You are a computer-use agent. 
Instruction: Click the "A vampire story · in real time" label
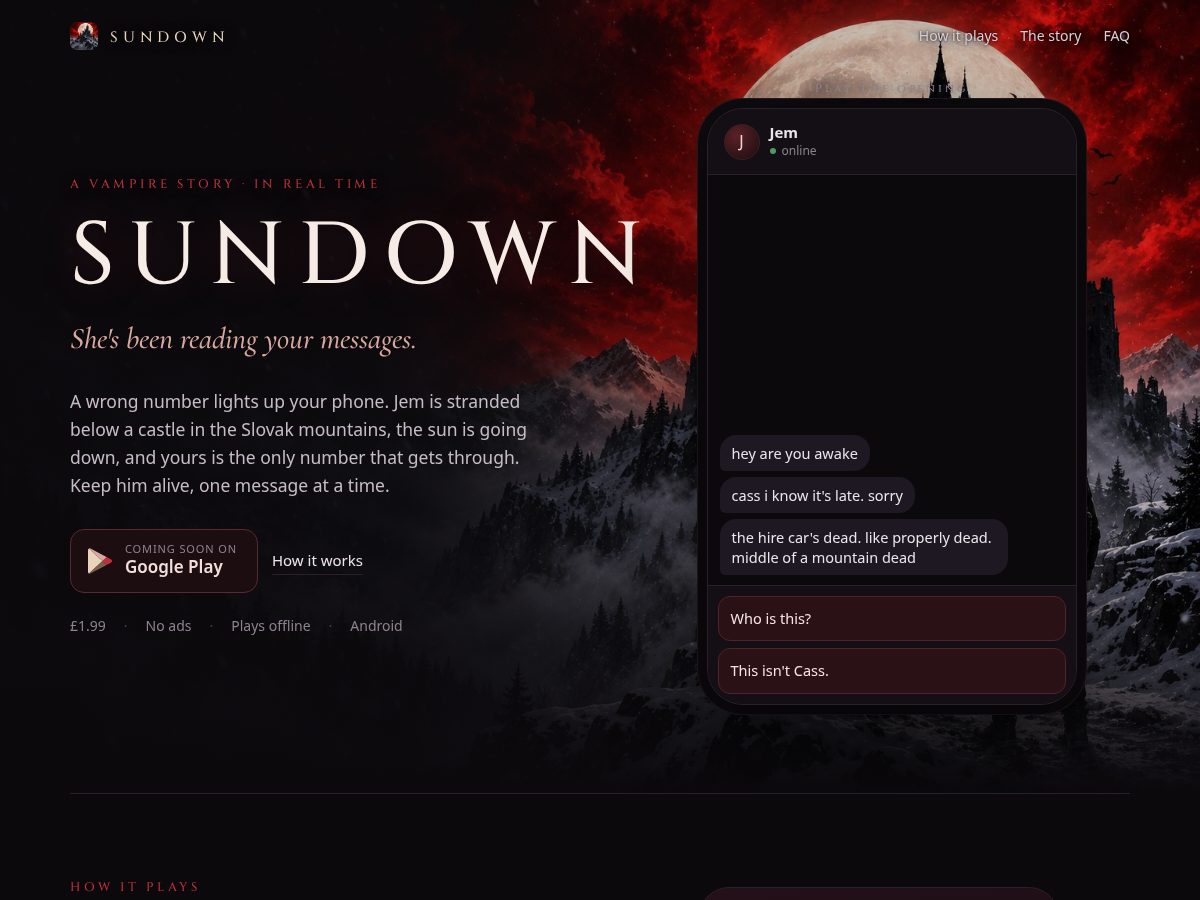[225, 184]
